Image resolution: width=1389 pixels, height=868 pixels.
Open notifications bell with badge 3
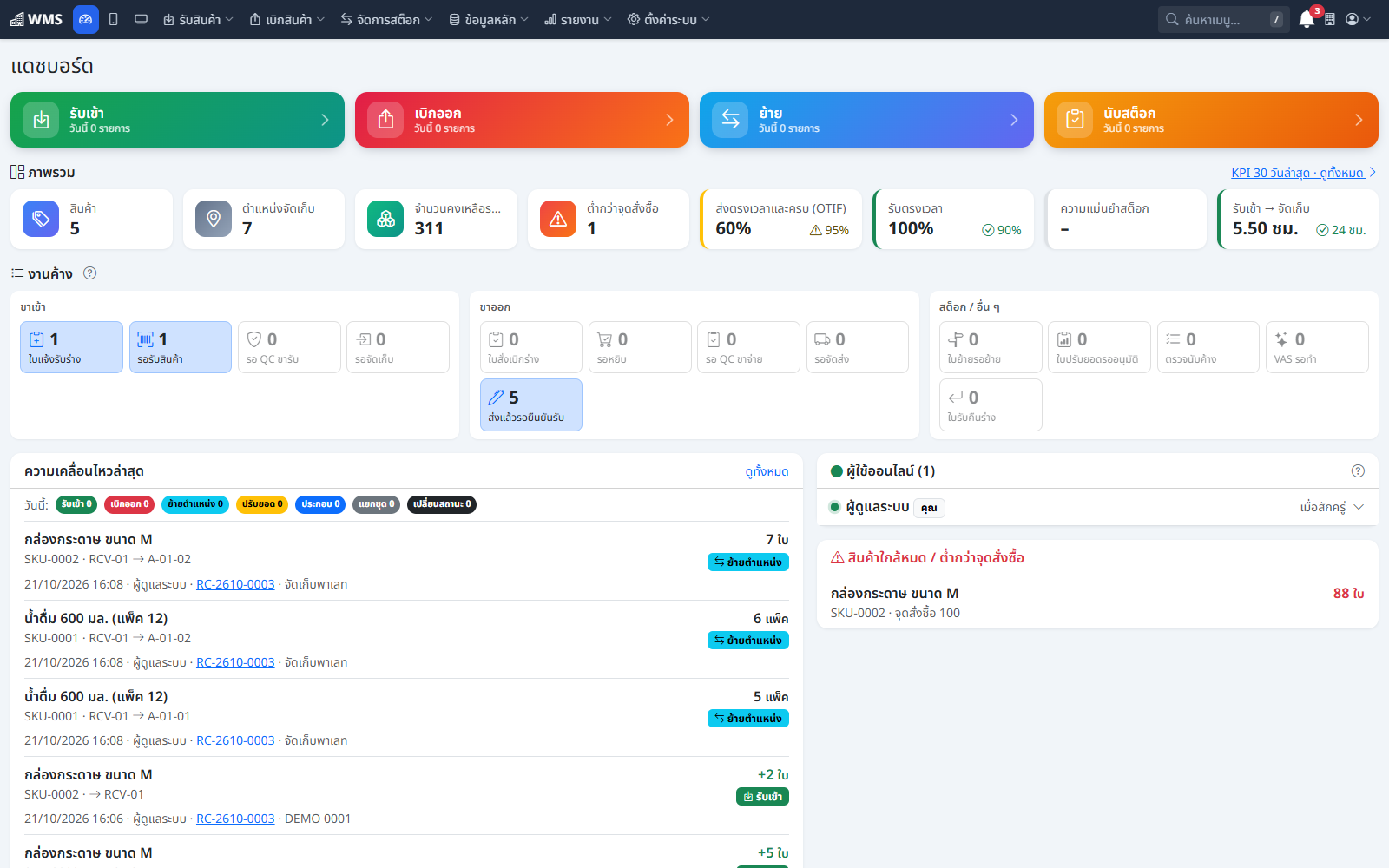[1307, 19]
